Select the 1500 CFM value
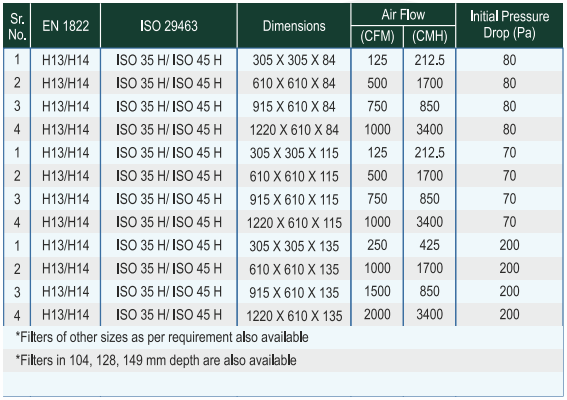This screenshot has height=400, width=567. [377, 291]
